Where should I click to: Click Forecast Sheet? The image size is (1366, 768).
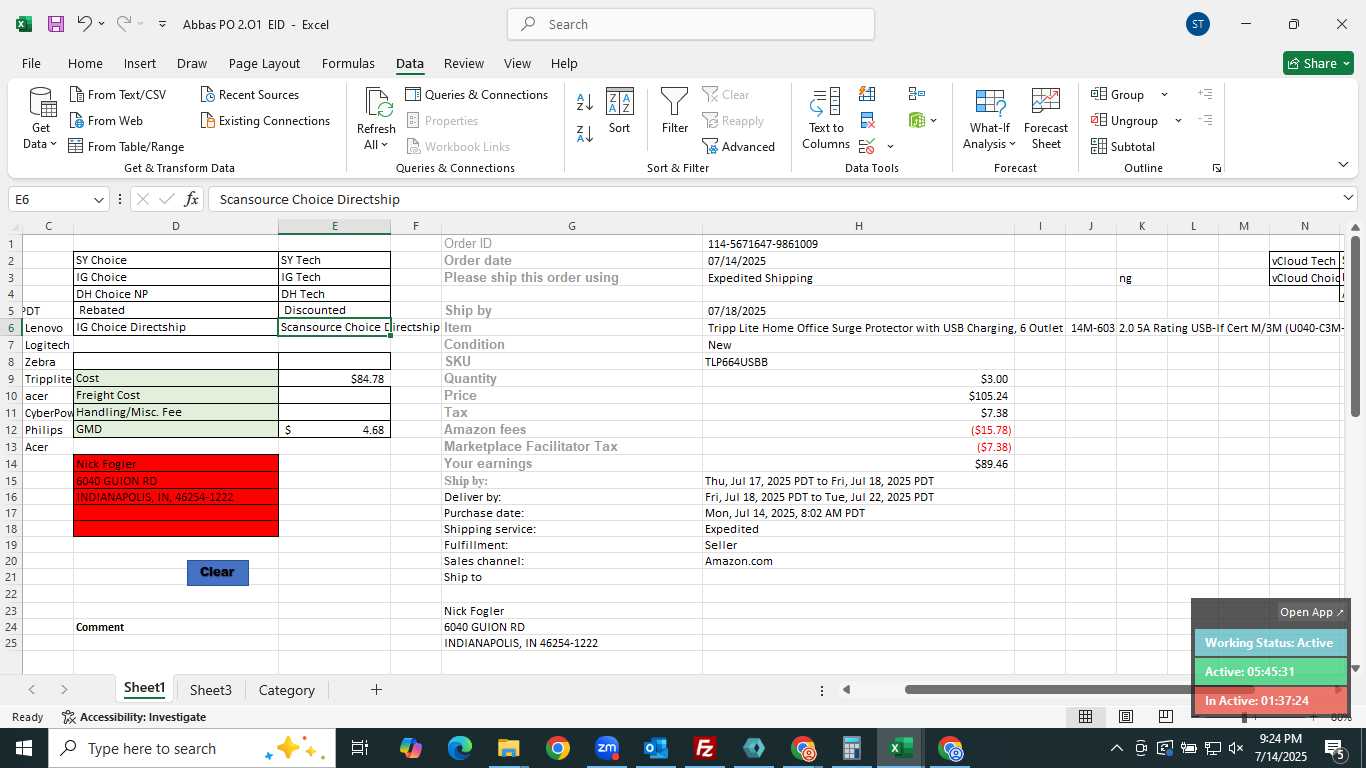[x=1046, y=120]
